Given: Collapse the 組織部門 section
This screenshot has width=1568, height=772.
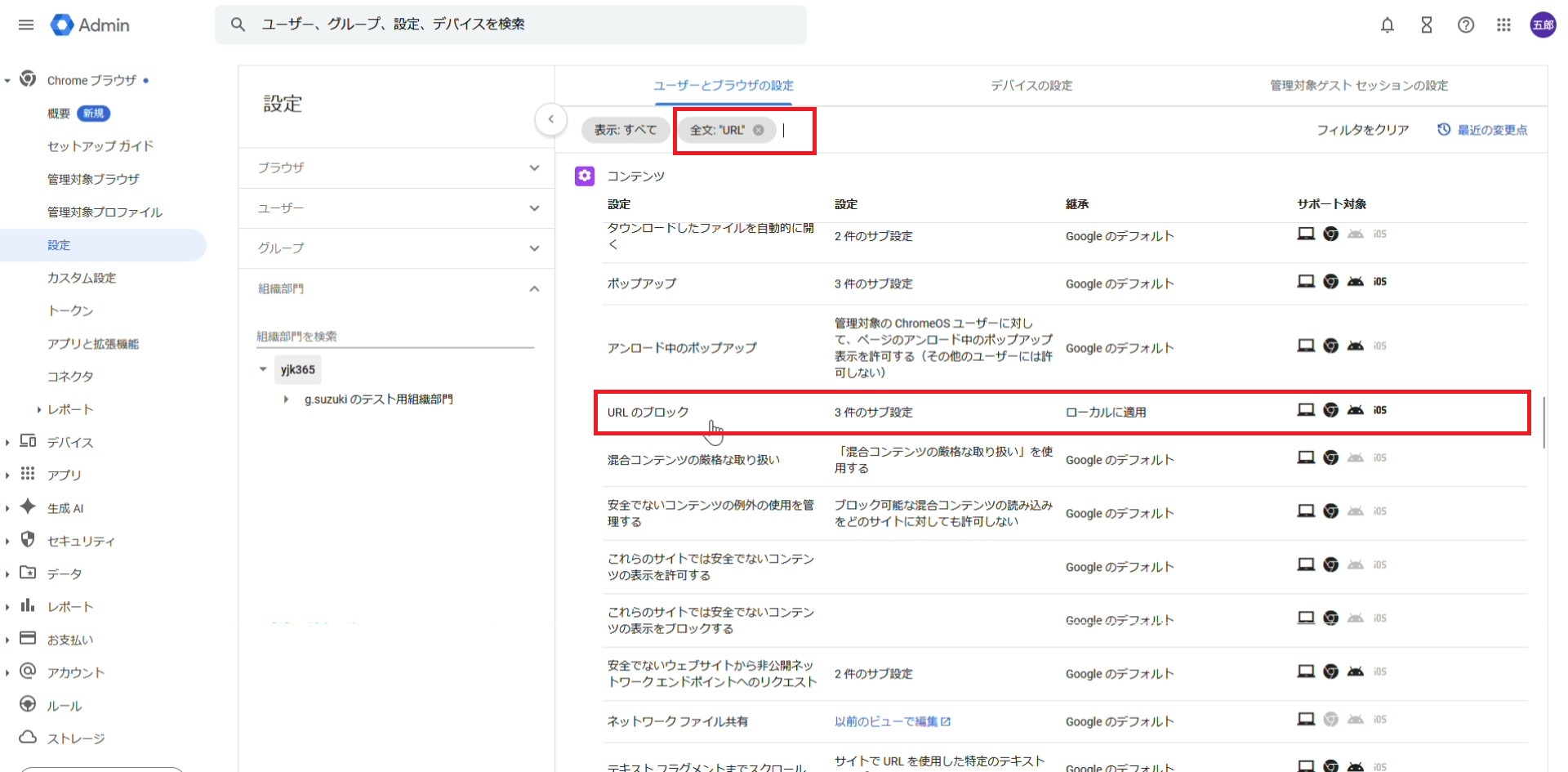Looking at the screenshot, I should [534, 288].
